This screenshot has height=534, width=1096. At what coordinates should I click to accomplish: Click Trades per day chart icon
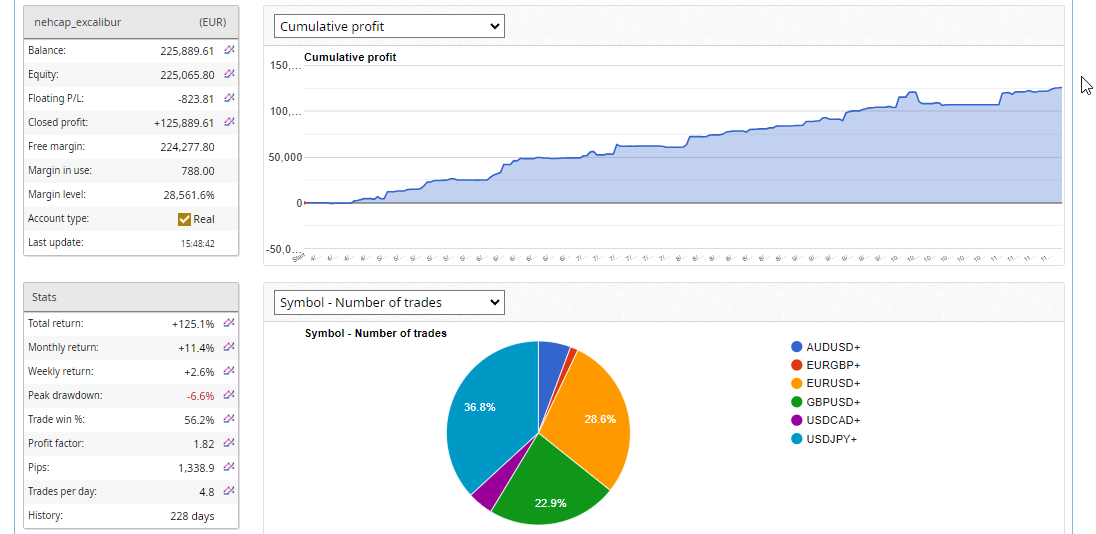click(x=229, y=491)
